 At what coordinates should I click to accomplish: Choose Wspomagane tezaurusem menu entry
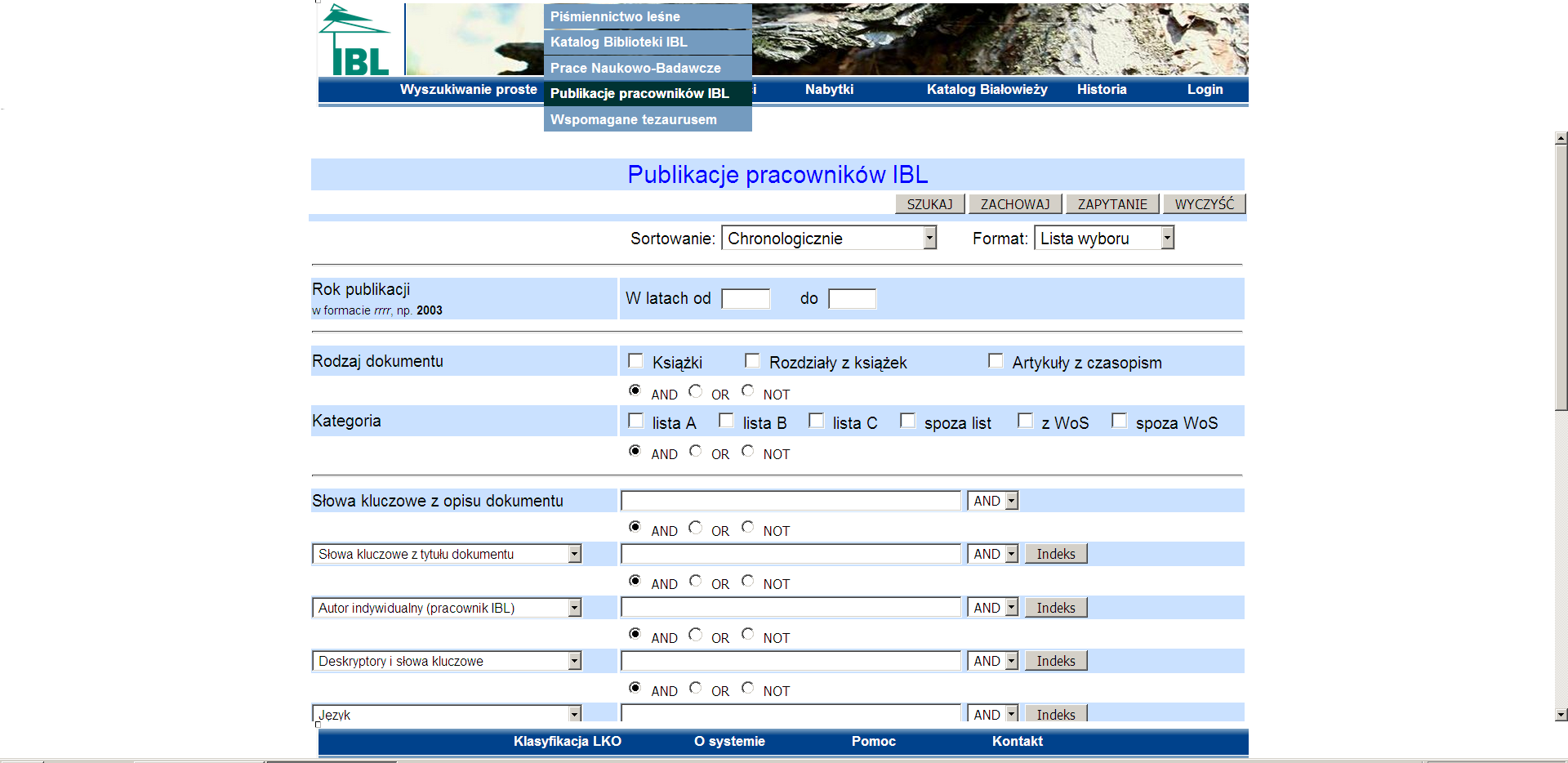click(648, 119)
